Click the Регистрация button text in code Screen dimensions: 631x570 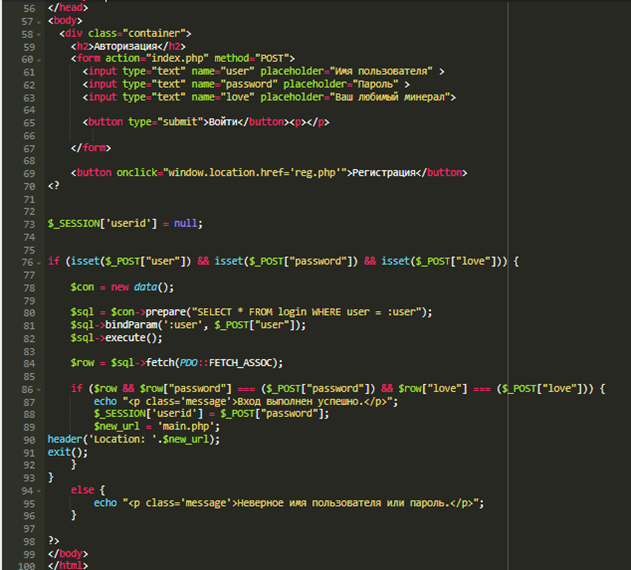pyautogui.click(x=384, y=173)
